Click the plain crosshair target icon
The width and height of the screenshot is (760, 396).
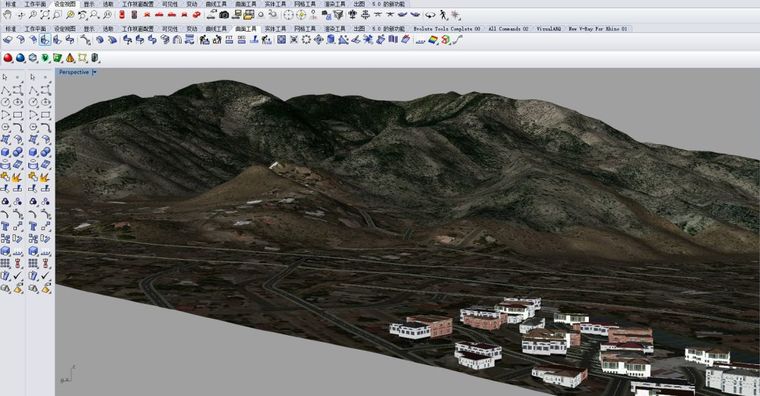pos(288,15)
